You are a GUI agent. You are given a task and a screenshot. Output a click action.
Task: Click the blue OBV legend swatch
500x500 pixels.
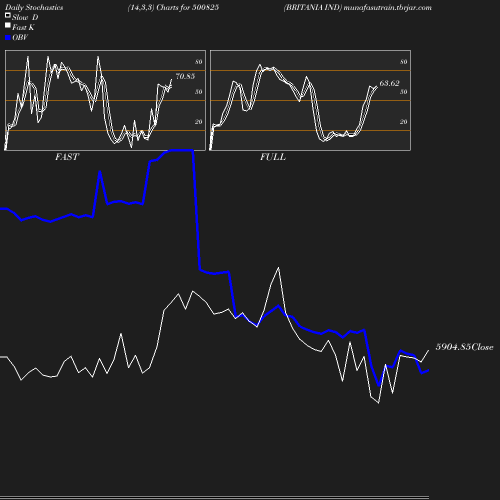pos(8,38)
